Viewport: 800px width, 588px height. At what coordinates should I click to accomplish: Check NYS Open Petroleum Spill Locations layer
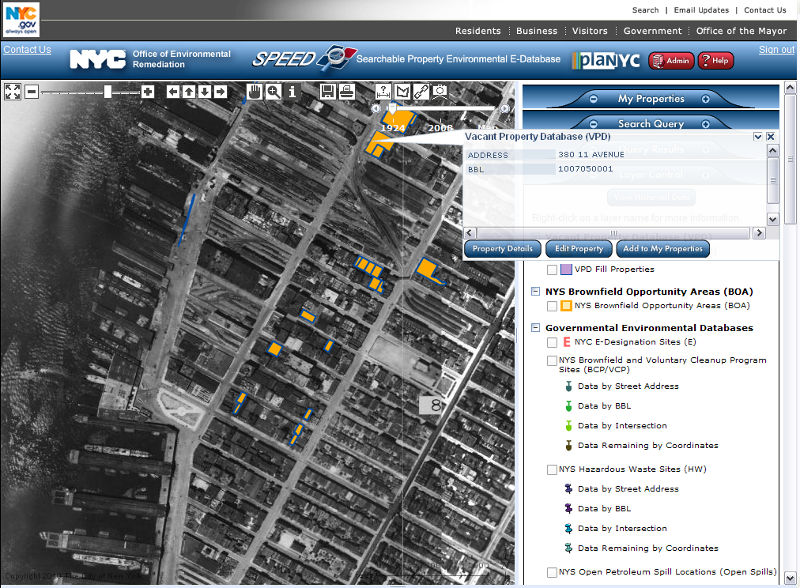click(552, 573)
